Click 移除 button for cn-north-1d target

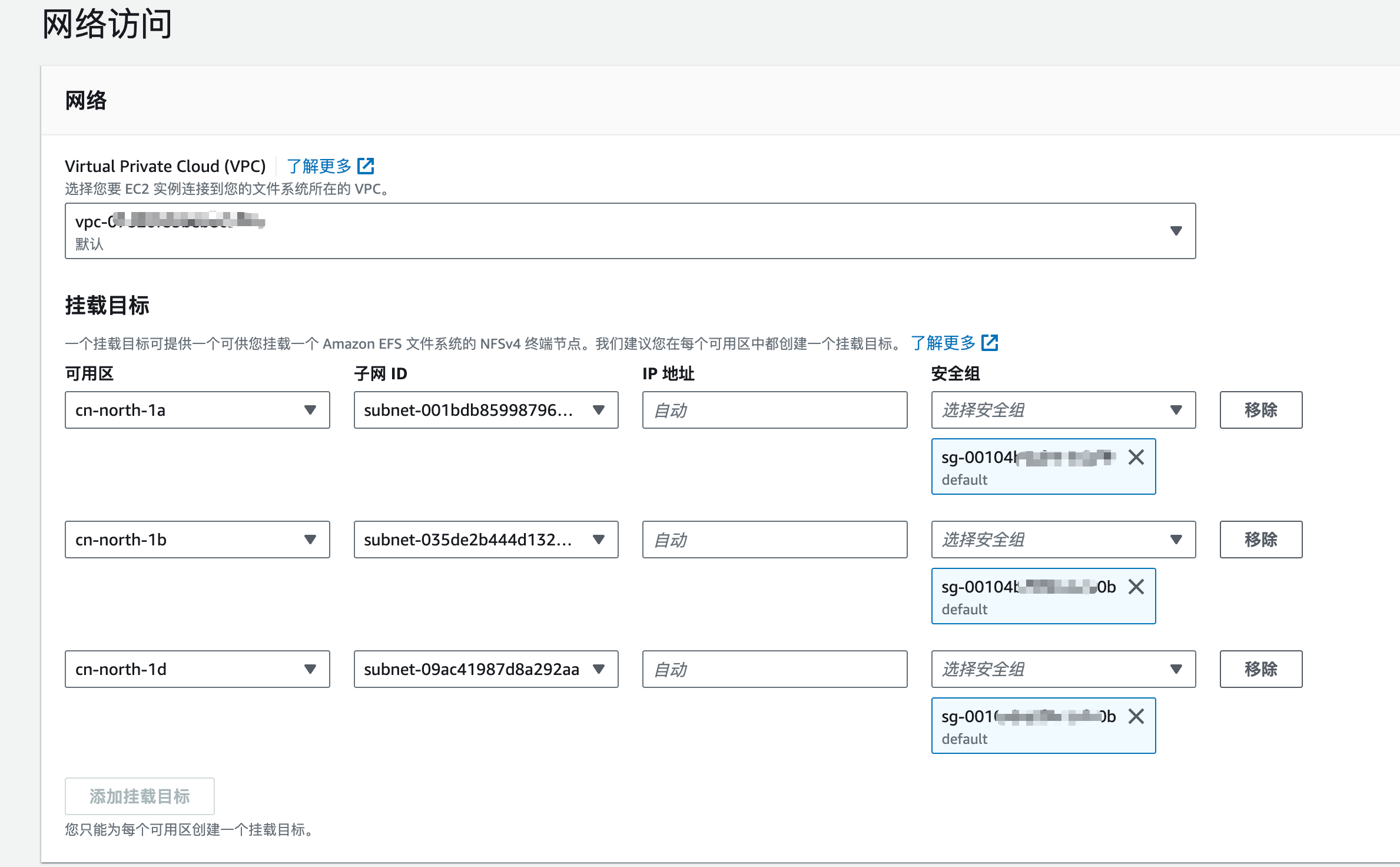click(x=1260, y=669)
